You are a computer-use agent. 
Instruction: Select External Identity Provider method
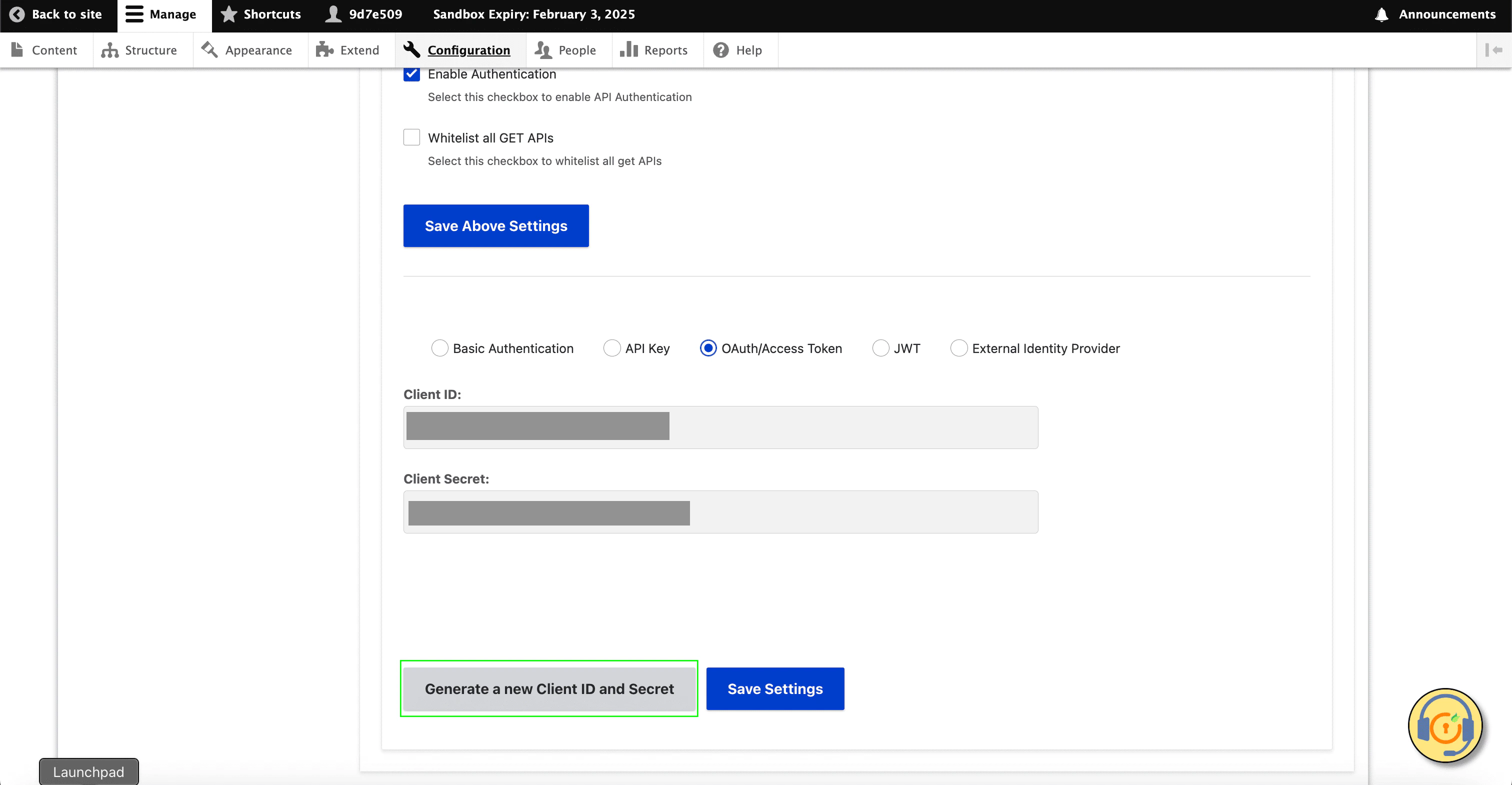click(958, 348)
